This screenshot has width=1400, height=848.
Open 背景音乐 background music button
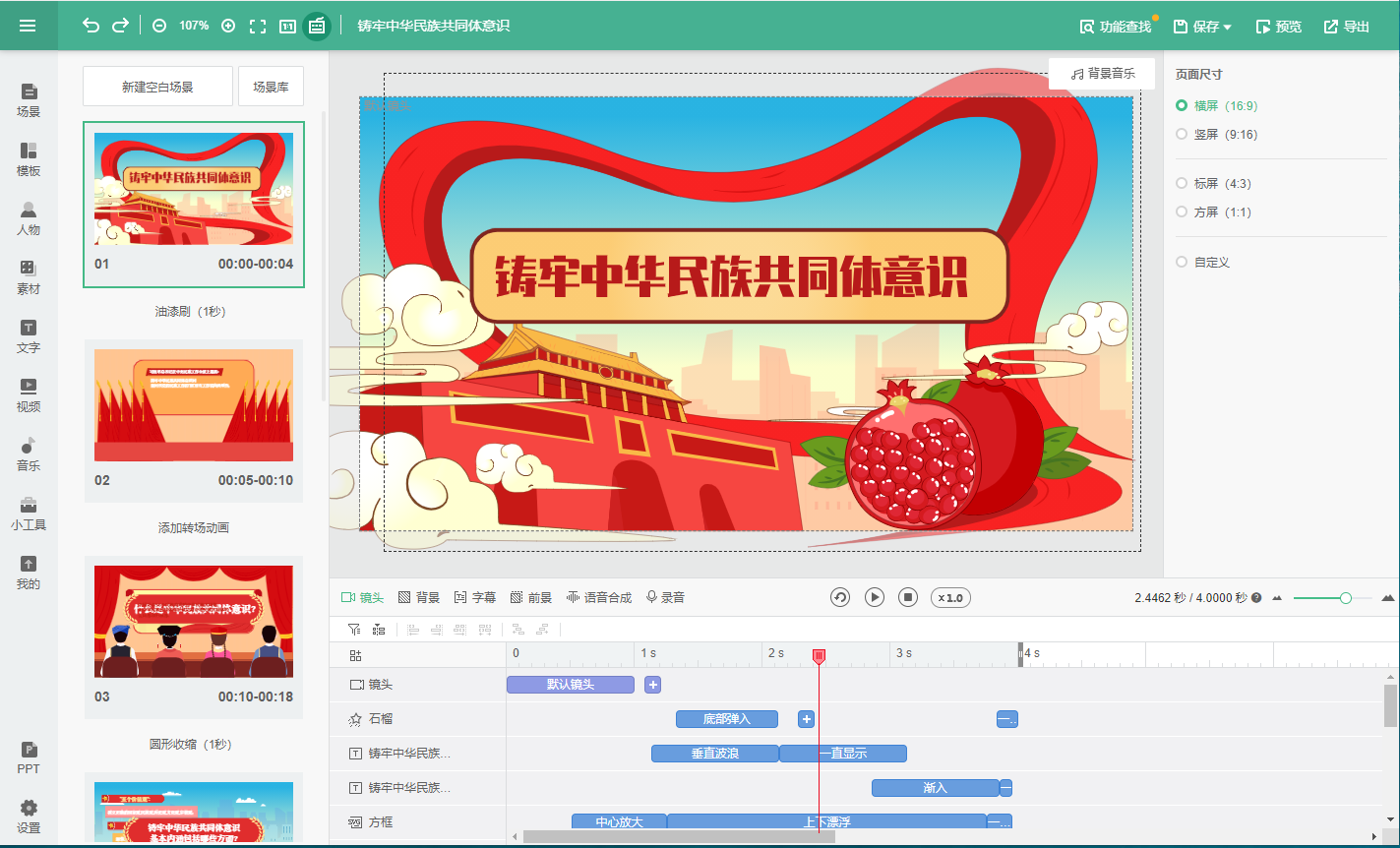point(1102,74)
